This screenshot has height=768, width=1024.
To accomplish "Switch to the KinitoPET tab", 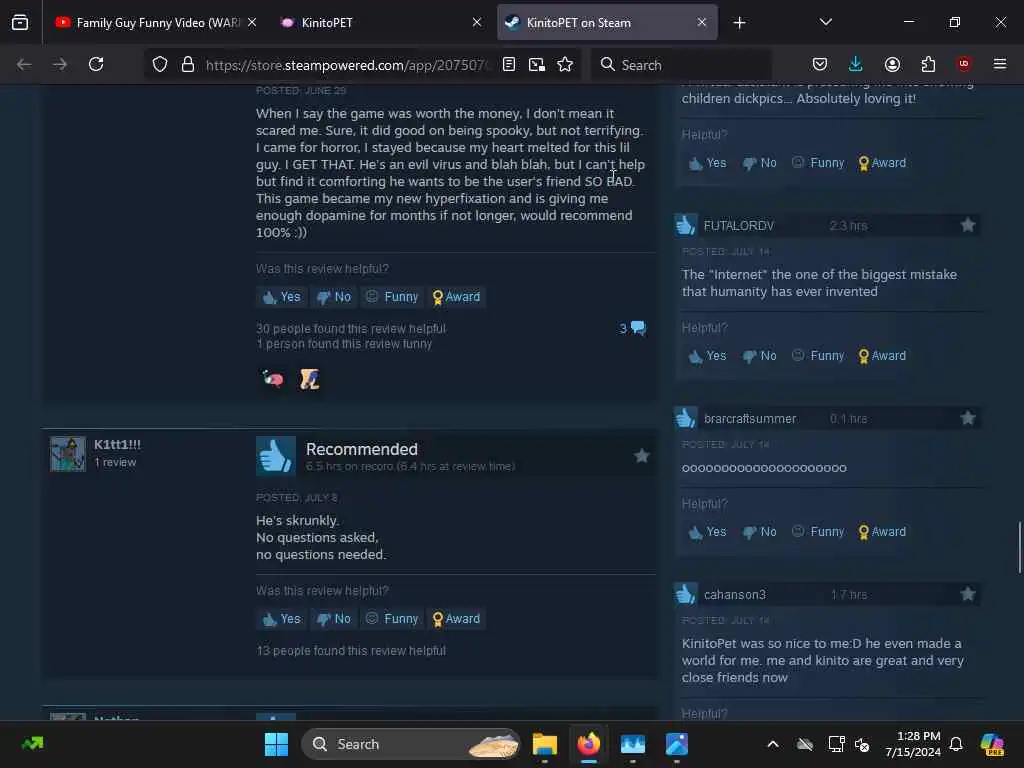I will (x=382, y=23).
